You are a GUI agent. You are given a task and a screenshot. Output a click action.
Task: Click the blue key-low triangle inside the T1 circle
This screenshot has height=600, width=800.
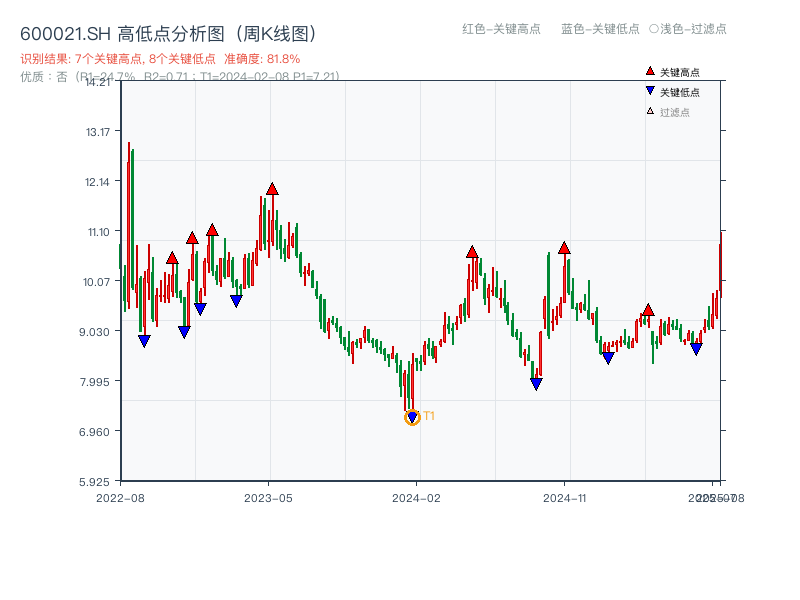click(x=412, y=415)
